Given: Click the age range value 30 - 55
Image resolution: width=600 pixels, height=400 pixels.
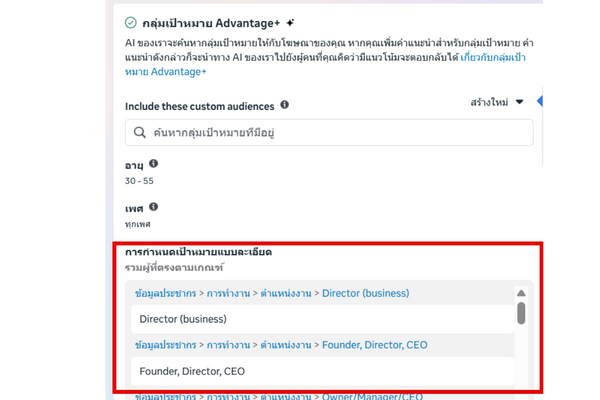Looking at the screenshot, I should click(x=141, y=180).
